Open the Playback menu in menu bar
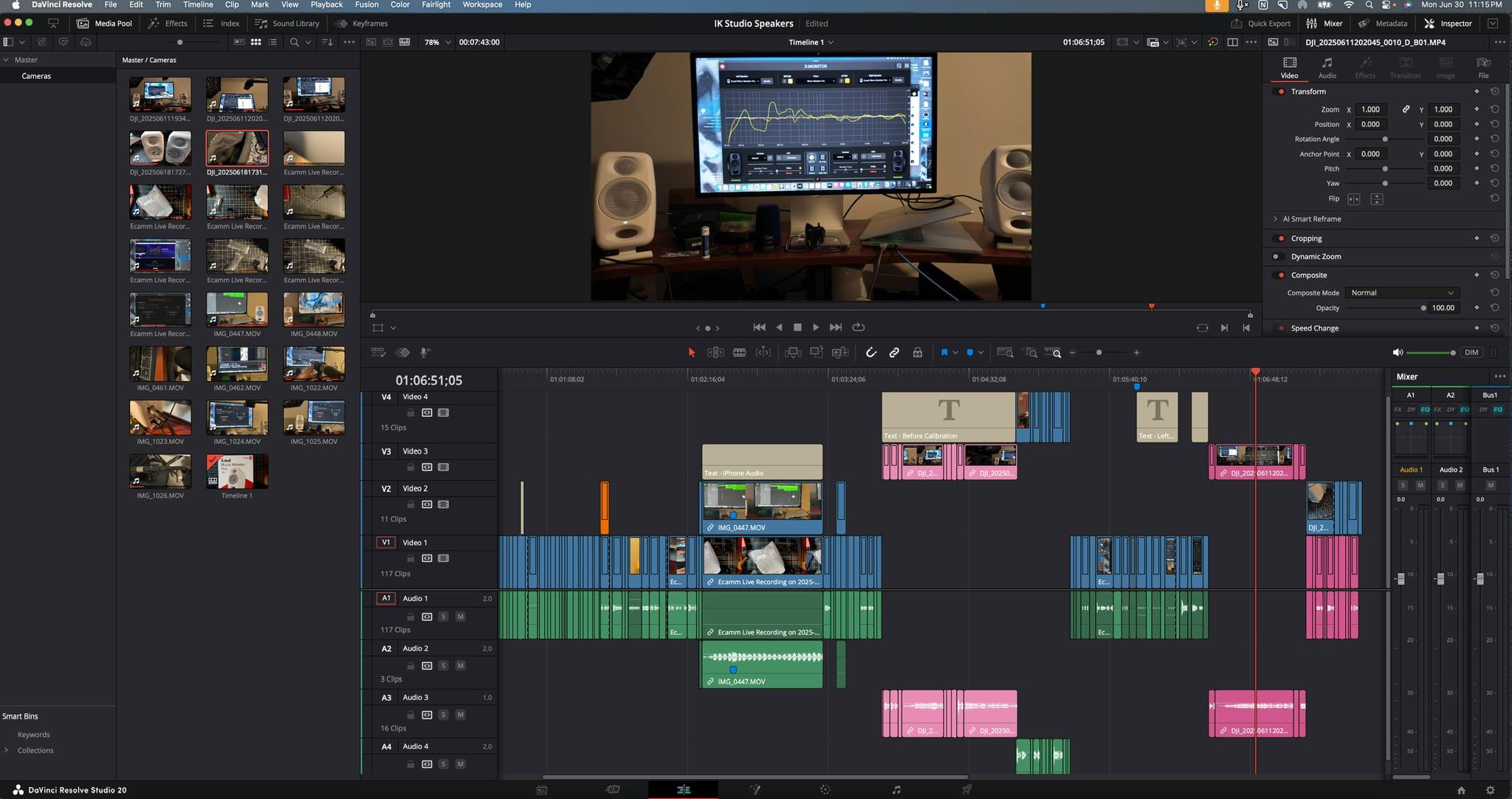This screenshot has height=799, width=1512. [x=326, y=4]
